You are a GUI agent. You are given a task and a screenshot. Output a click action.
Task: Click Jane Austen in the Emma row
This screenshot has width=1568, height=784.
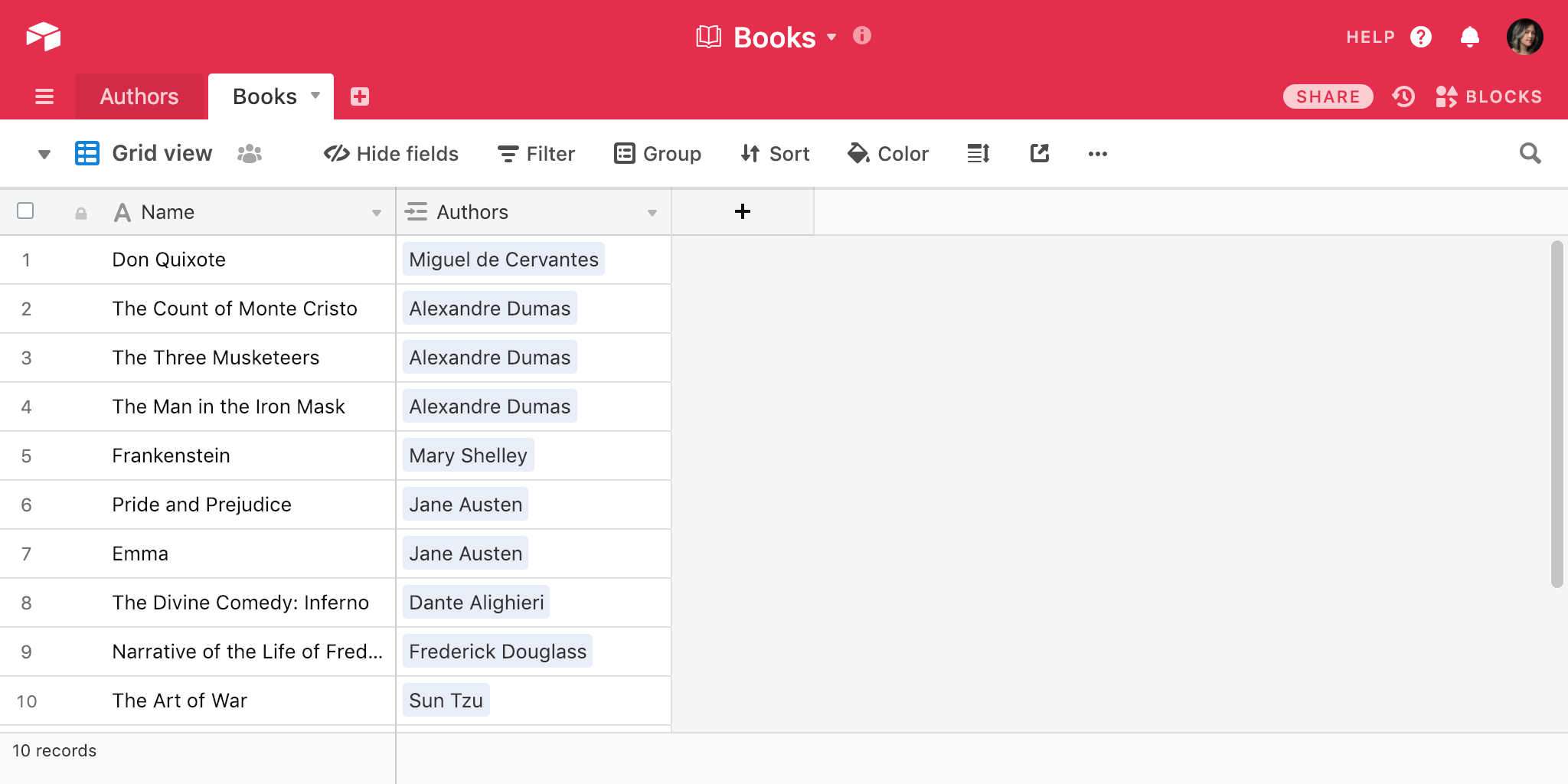(x=465, y=554)
